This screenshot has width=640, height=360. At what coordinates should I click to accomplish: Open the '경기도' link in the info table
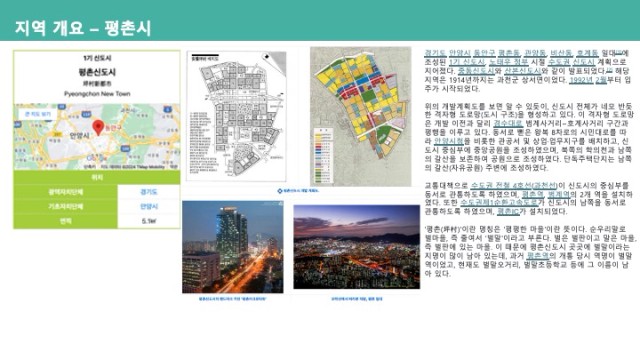tap(149, 192)
